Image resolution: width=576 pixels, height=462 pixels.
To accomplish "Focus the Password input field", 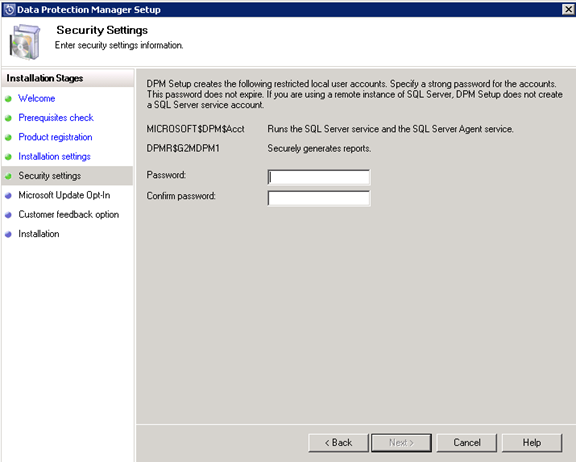I will (319, 177).
